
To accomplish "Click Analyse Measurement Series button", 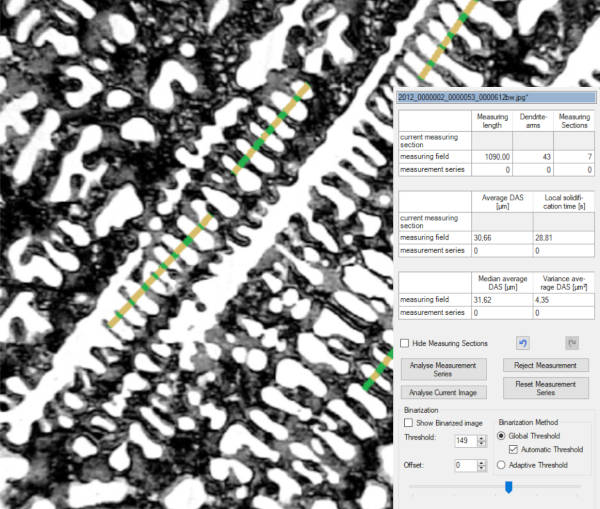I will click(443, 369).
